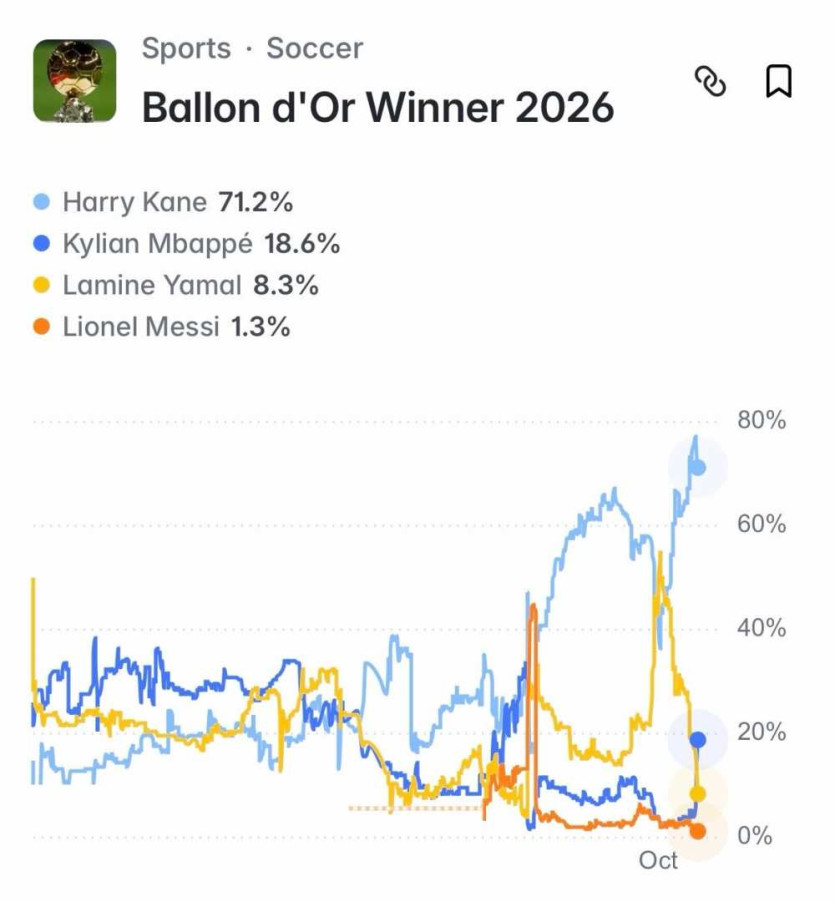The image size is (835, 902).
Task: Click Harry Kane's endpoint marker on chart
Action: [x=698, y=467]
